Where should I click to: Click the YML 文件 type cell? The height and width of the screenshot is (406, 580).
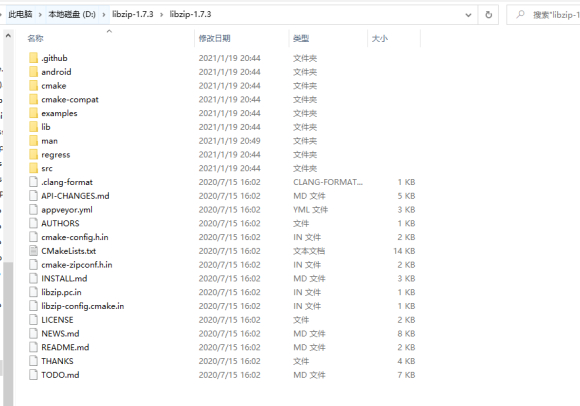click(310, 210)
